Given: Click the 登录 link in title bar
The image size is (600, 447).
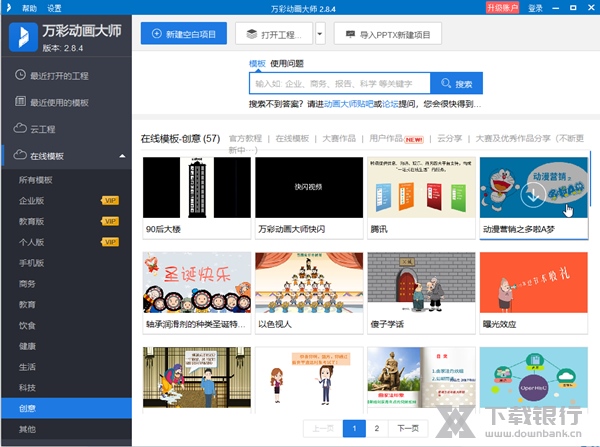Looking at the screenshot, I should point(535,8).
